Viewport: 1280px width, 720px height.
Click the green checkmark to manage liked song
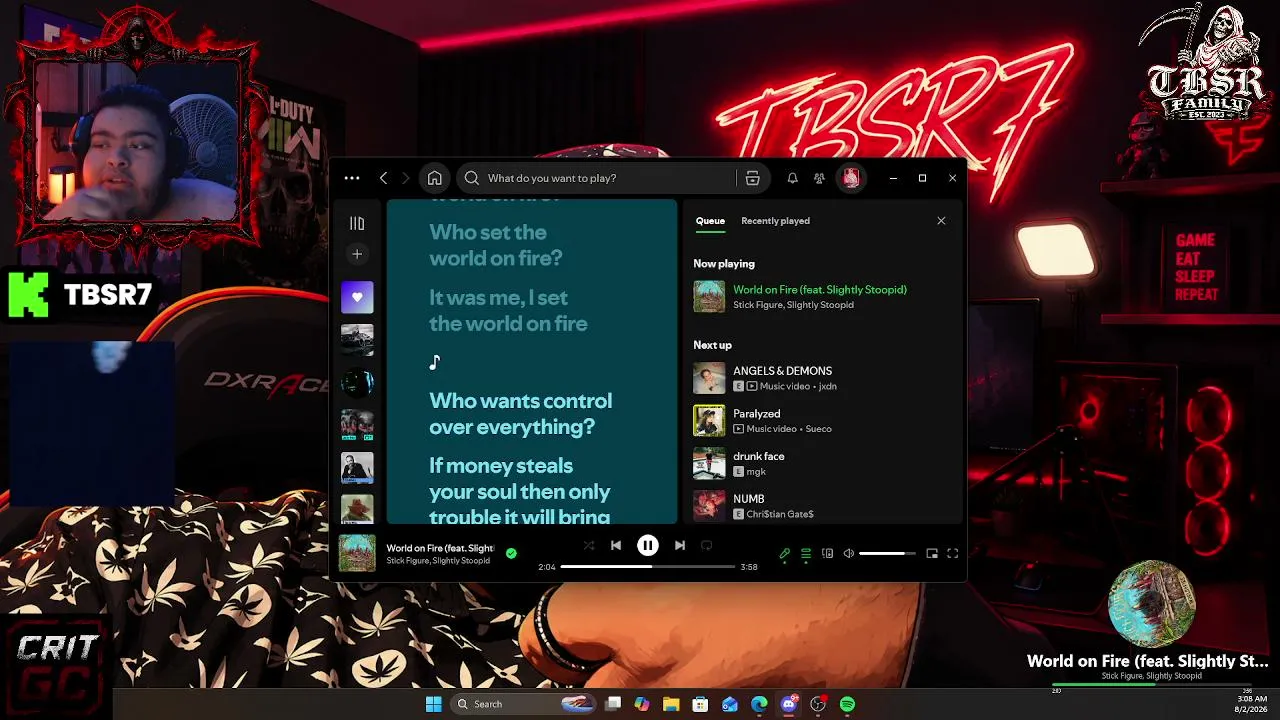511,553
